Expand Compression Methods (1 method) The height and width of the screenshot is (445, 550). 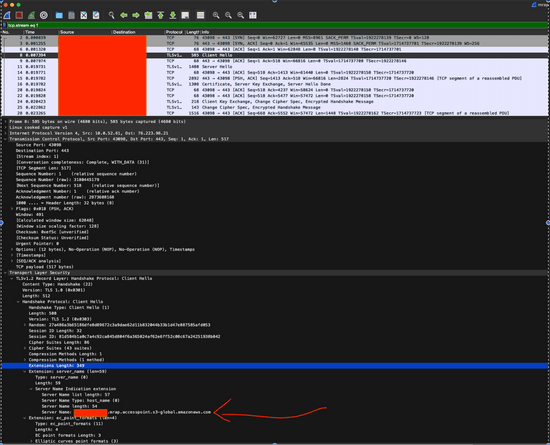coord(25,360)
